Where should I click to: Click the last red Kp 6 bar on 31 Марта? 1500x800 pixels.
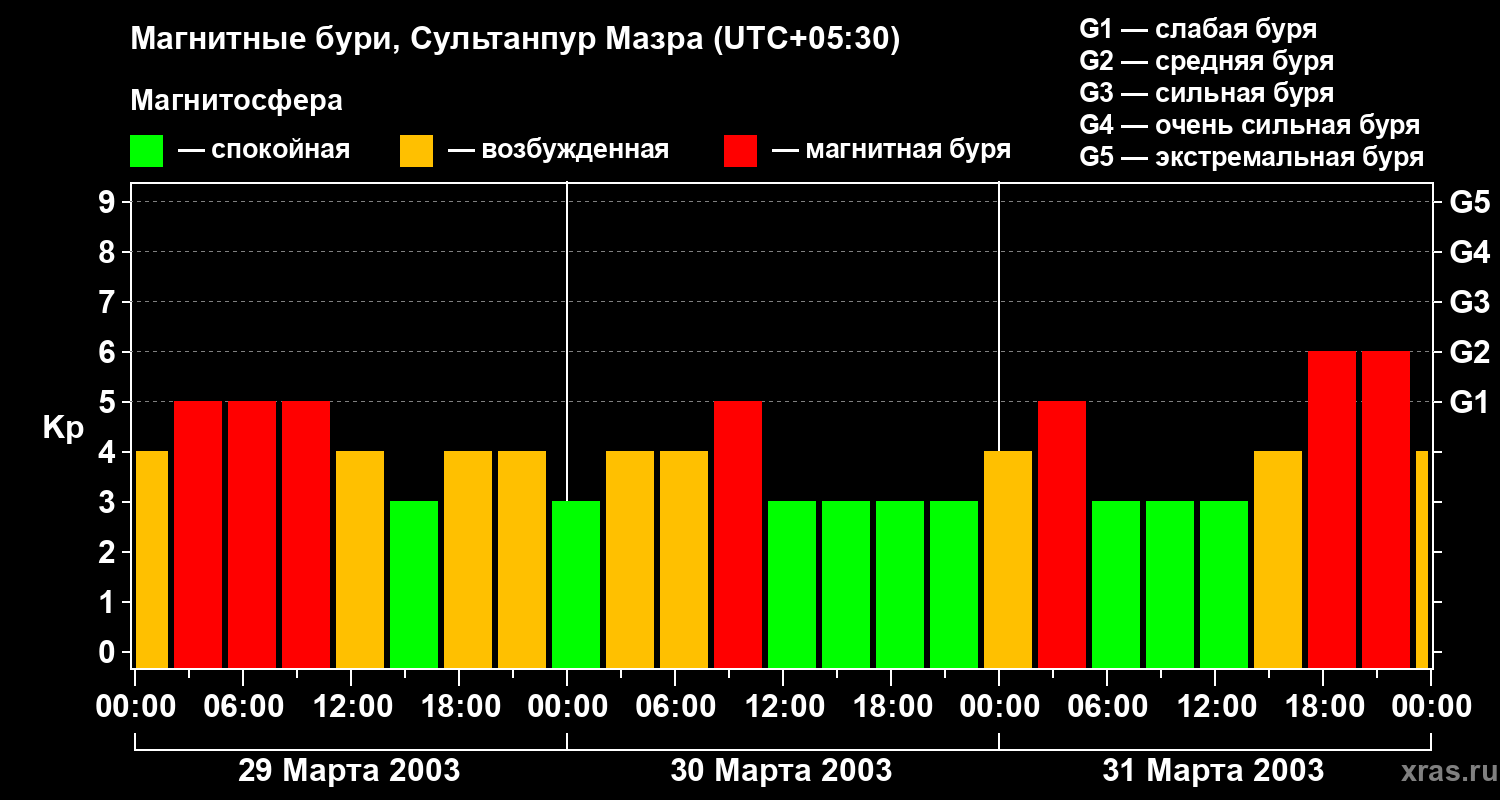click(1386, 510)
